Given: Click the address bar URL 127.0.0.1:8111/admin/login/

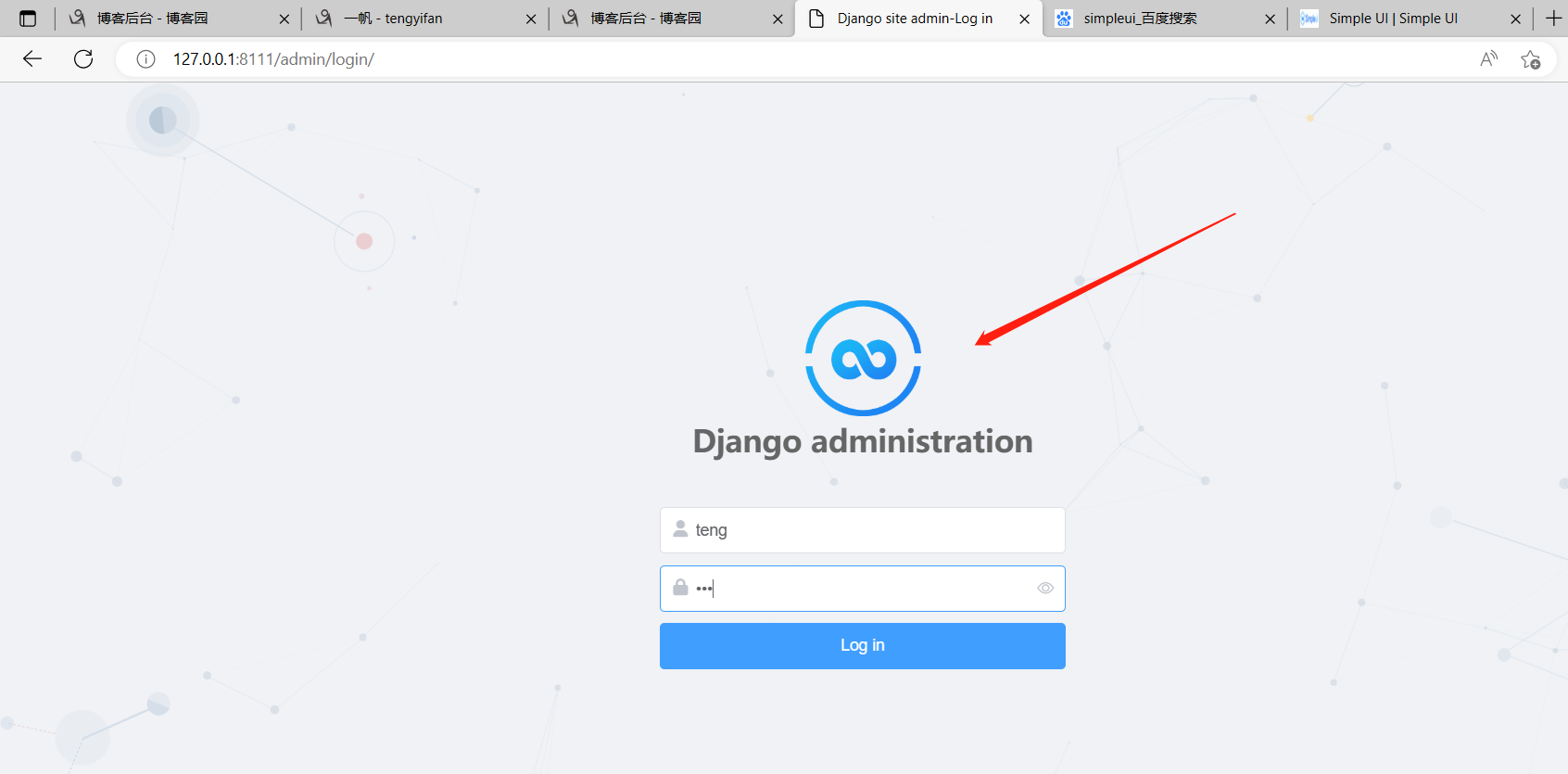Looking at the screenshot, I should [273, 59].
